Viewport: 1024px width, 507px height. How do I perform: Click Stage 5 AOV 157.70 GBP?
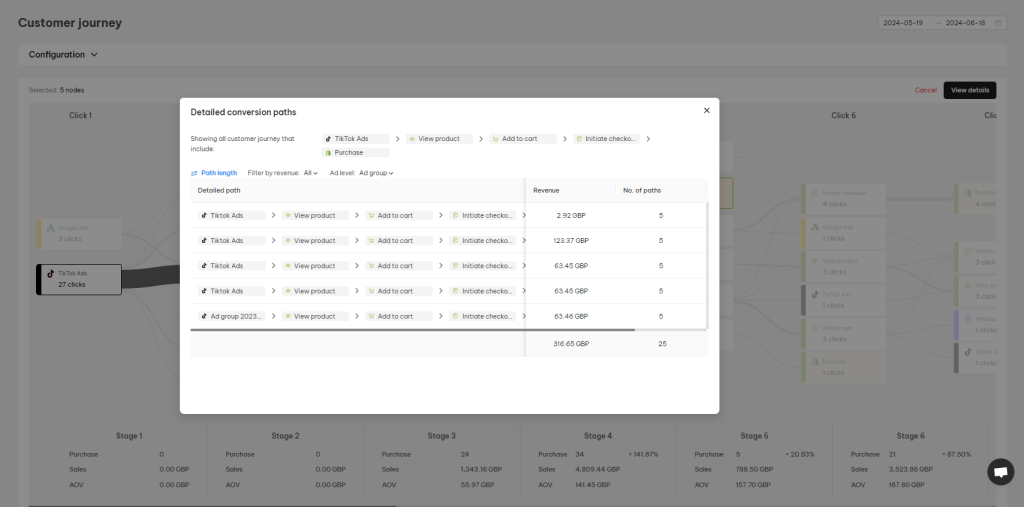pos(752,485)
